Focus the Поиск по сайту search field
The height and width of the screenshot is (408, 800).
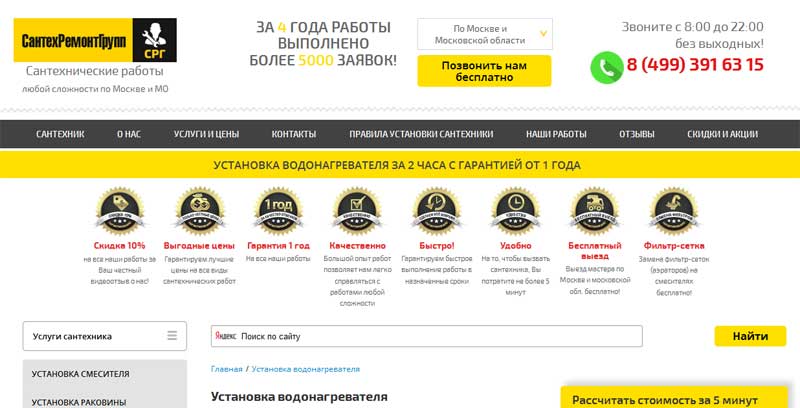tap(427, 336)
